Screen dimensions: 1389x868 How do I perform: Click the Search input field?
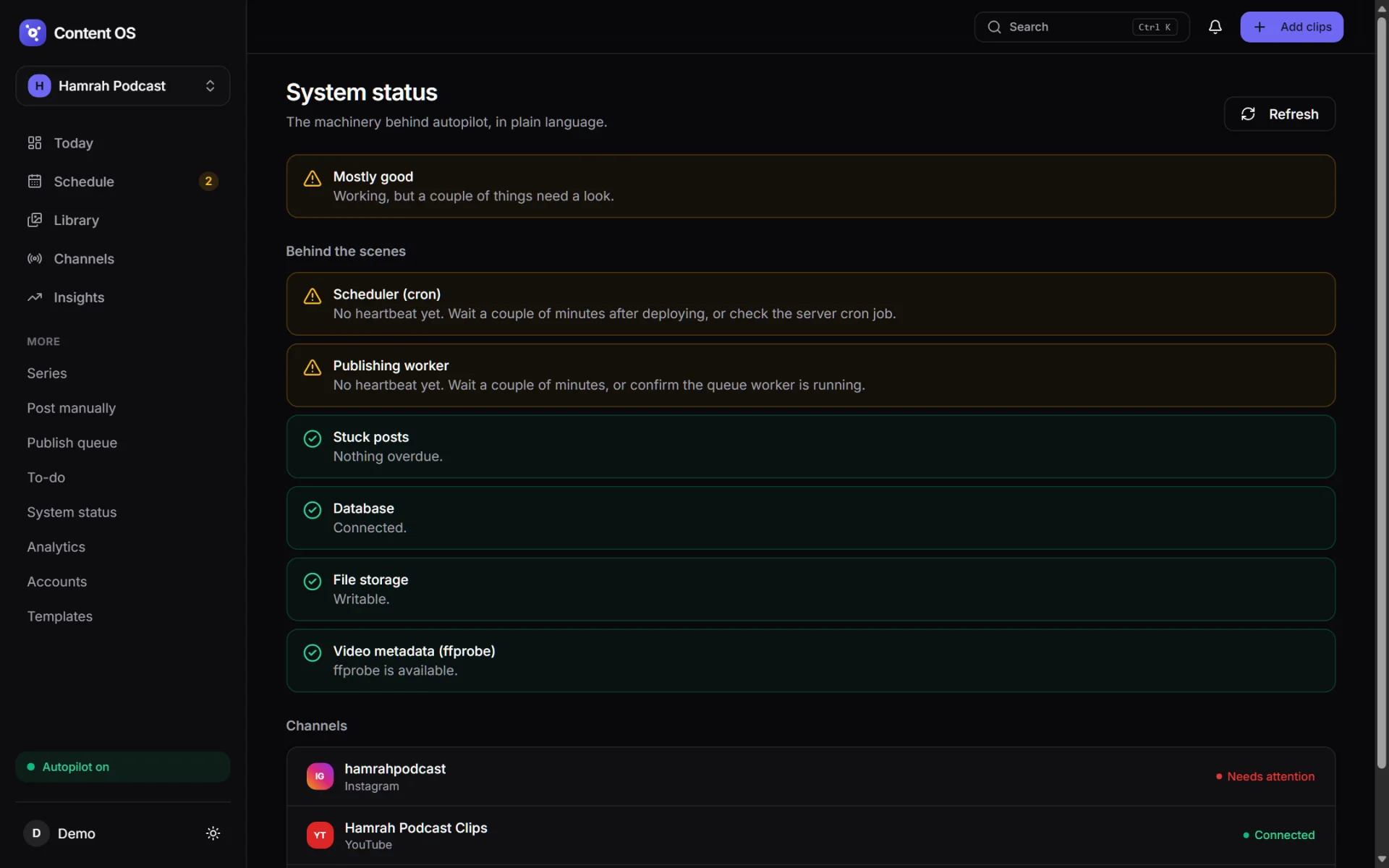[1082, 27]
